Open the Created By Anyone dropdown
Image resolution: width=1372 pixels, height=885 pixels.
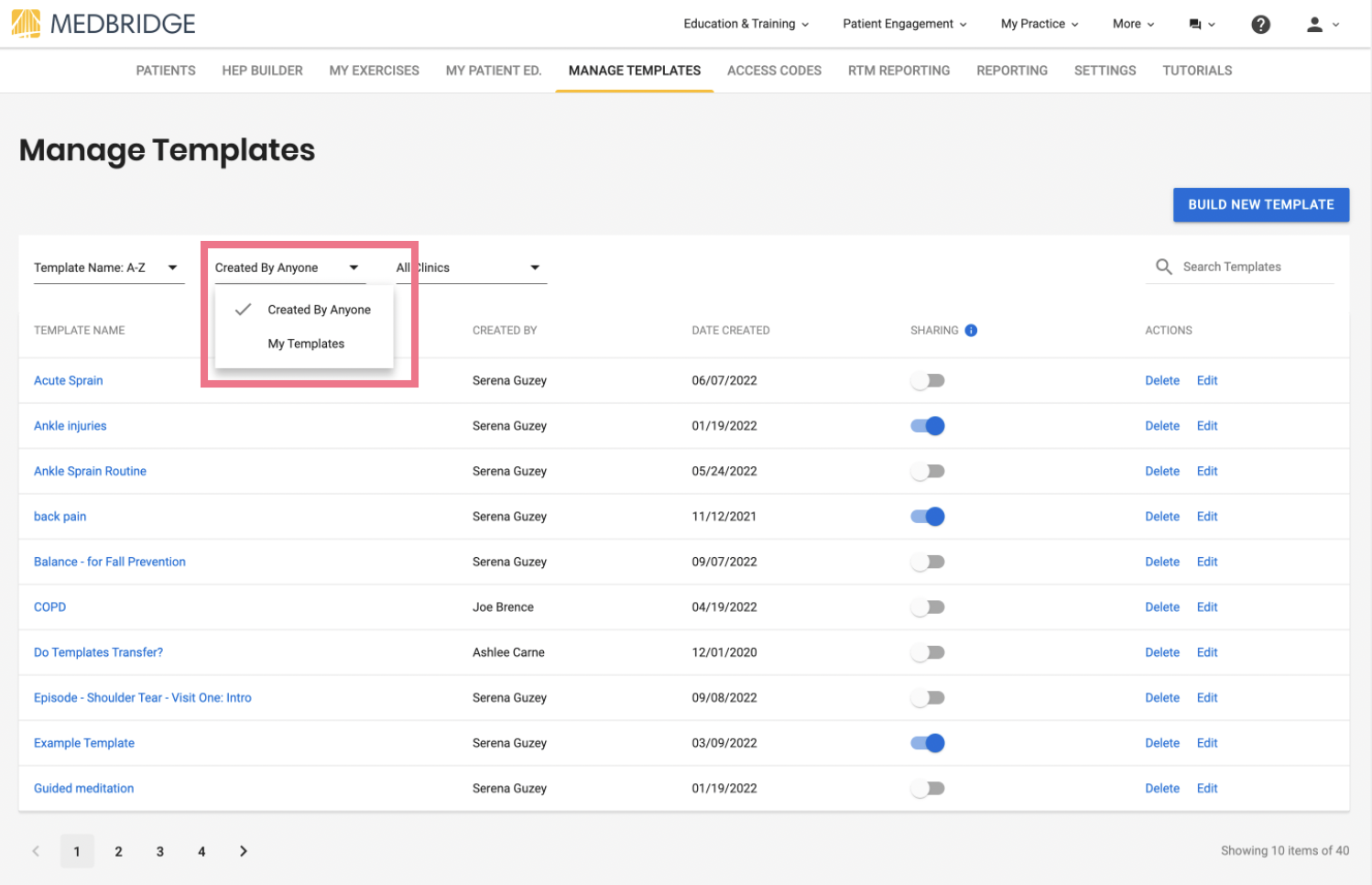click(289, 268)
